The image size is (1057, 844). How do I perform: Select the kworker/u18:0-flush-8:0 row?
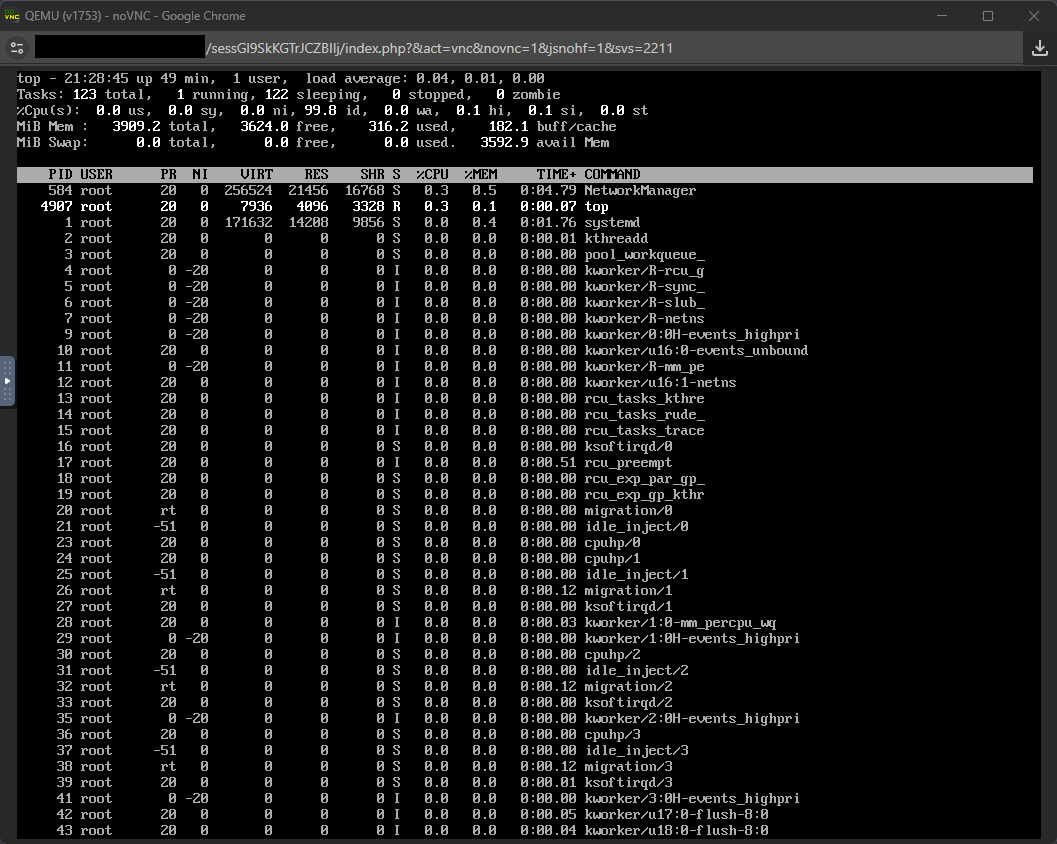(x=524, y=831)
